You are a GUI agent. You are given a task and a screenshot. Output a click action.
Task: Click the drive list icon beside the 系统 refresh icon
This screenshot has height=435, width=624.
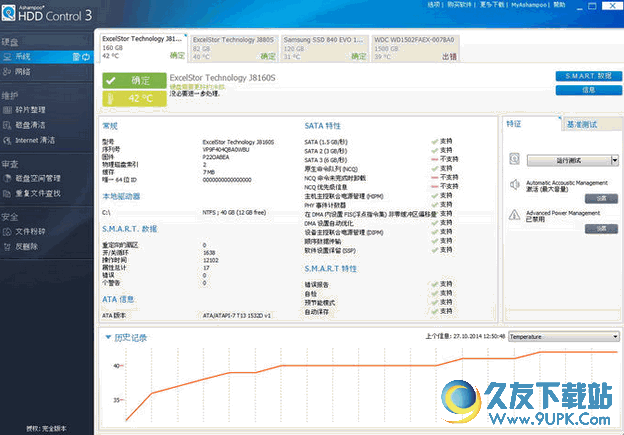pyautogui.click(x=76, y=57)
